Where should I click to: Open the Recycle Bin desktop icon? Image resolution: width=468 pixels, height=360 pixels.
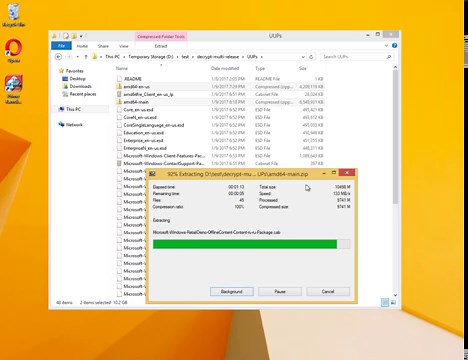(x=13, y=15)
